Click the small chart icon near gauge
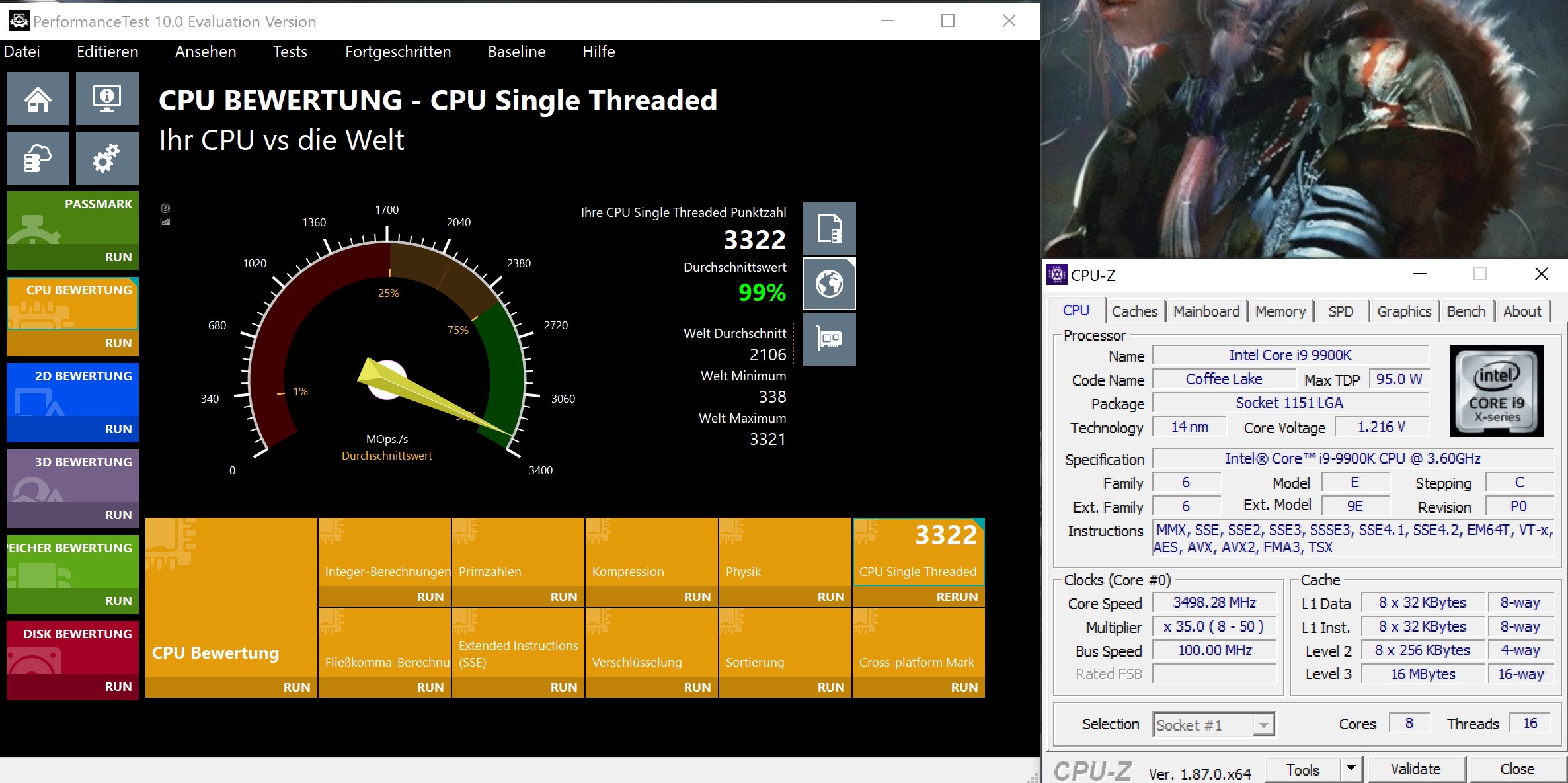The height and width of the screenshot is (783, 1568). point(165,222)
